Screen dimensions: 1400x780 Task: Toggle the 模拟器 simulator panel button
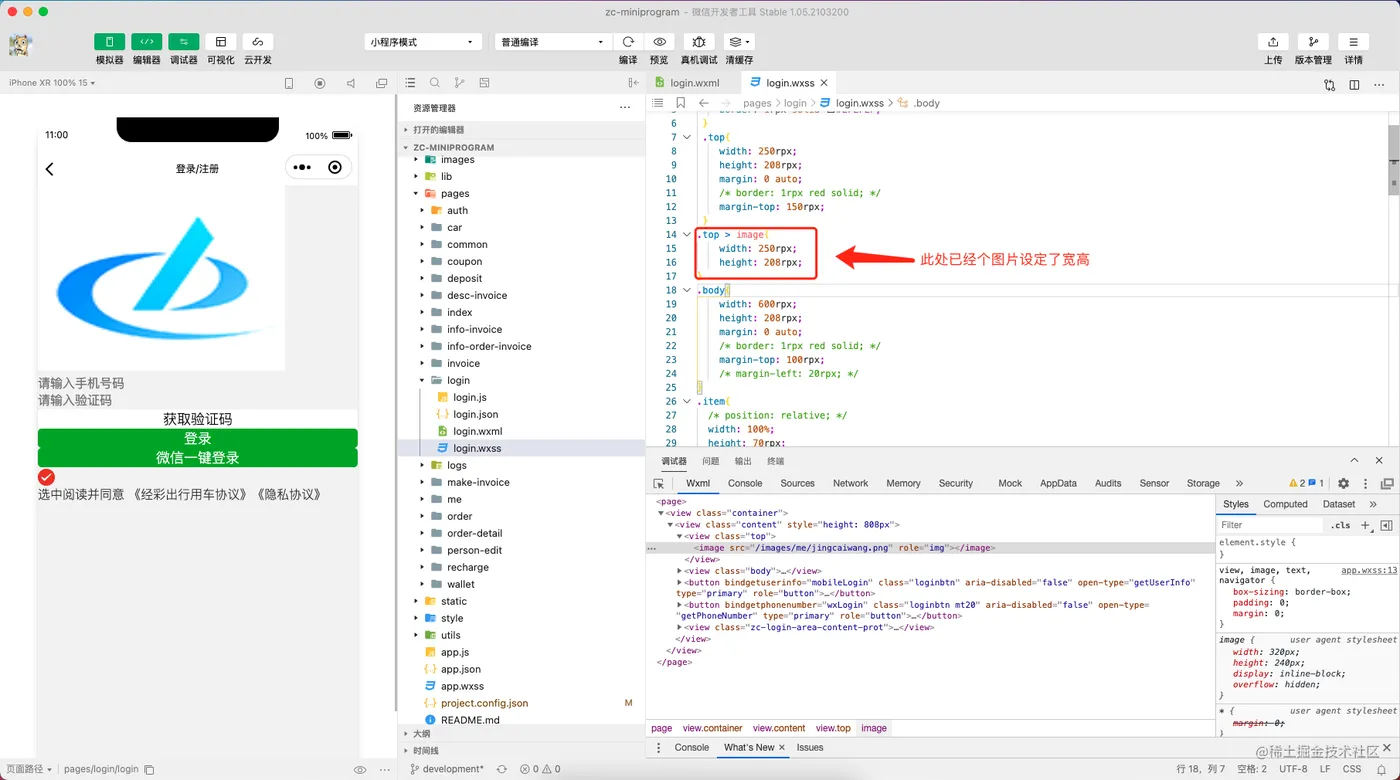click(x=110, y=42)
